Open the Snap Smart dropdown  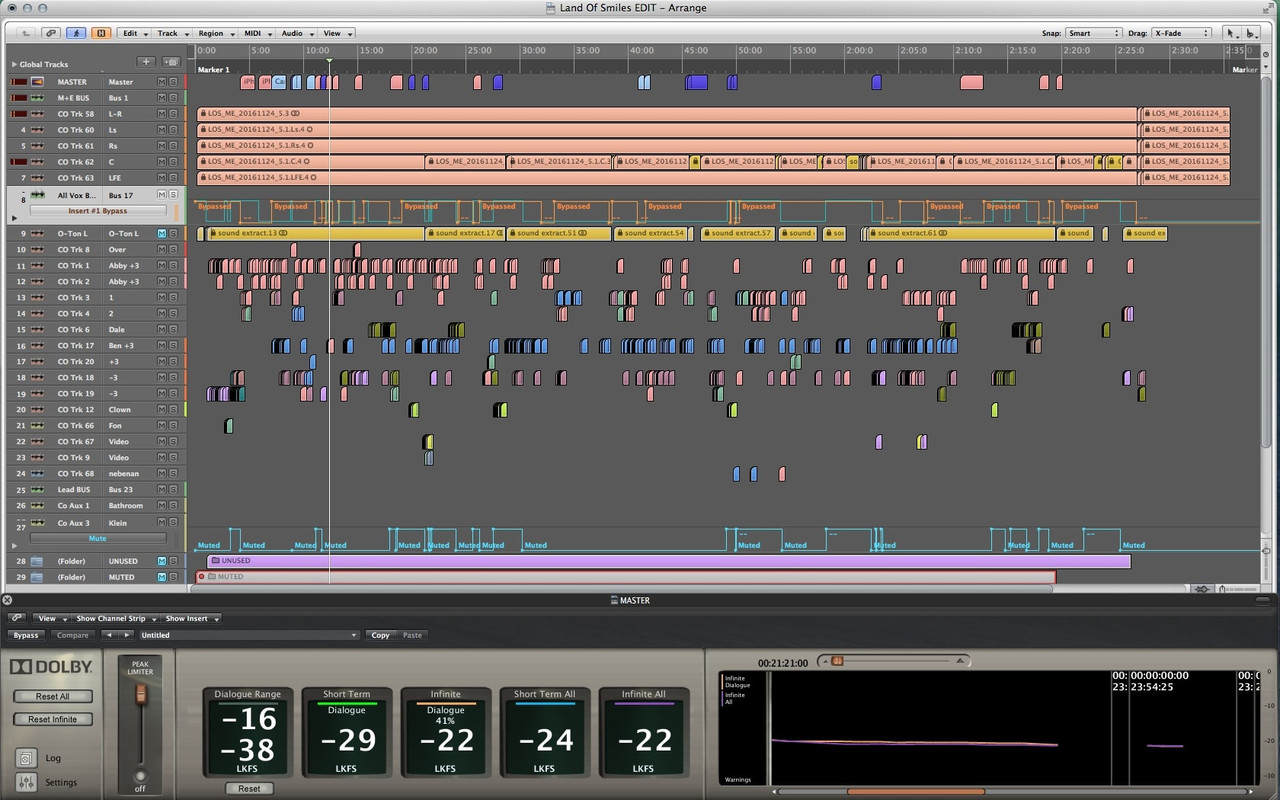[x=1093, y=33]
